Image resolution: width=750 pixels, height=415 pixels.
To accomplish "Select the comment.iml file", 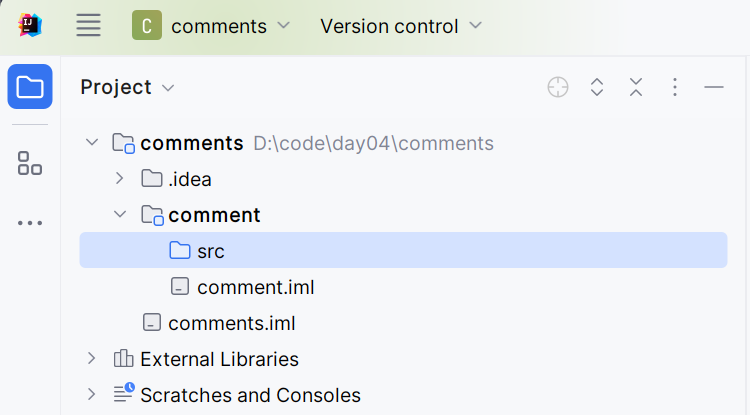I will tap(255, 287).
